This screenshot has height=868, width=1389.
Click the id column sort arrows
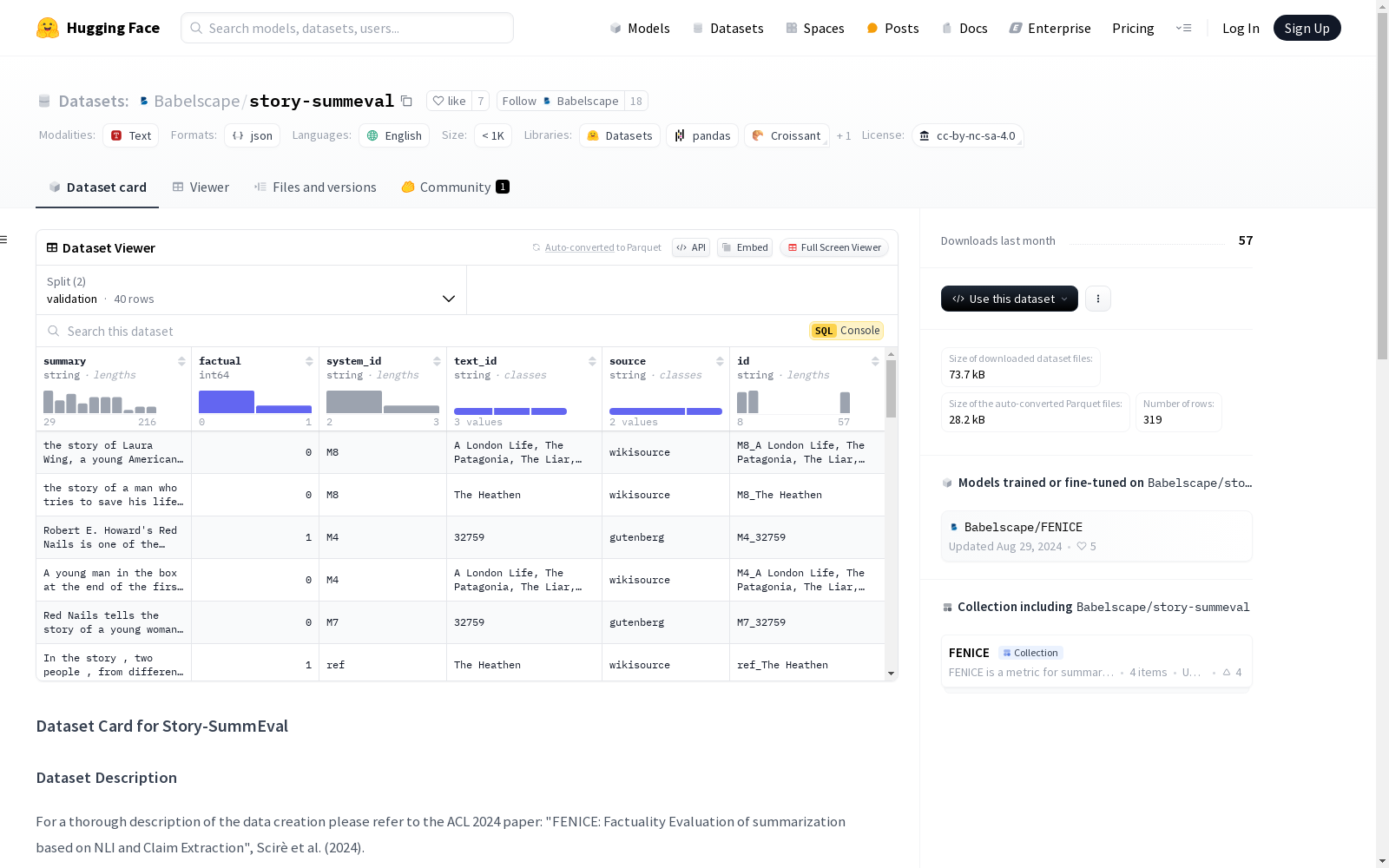[x=875, y=361]
